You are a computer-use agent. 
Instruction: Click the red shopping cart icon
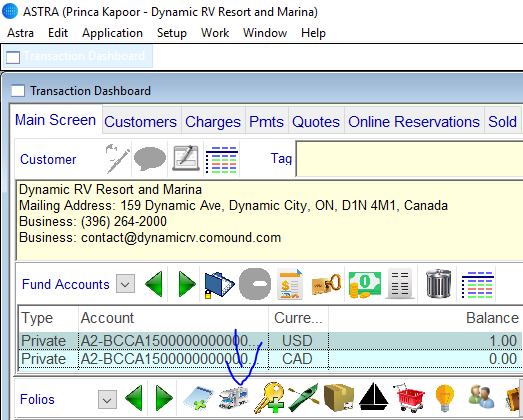point(410,398)
